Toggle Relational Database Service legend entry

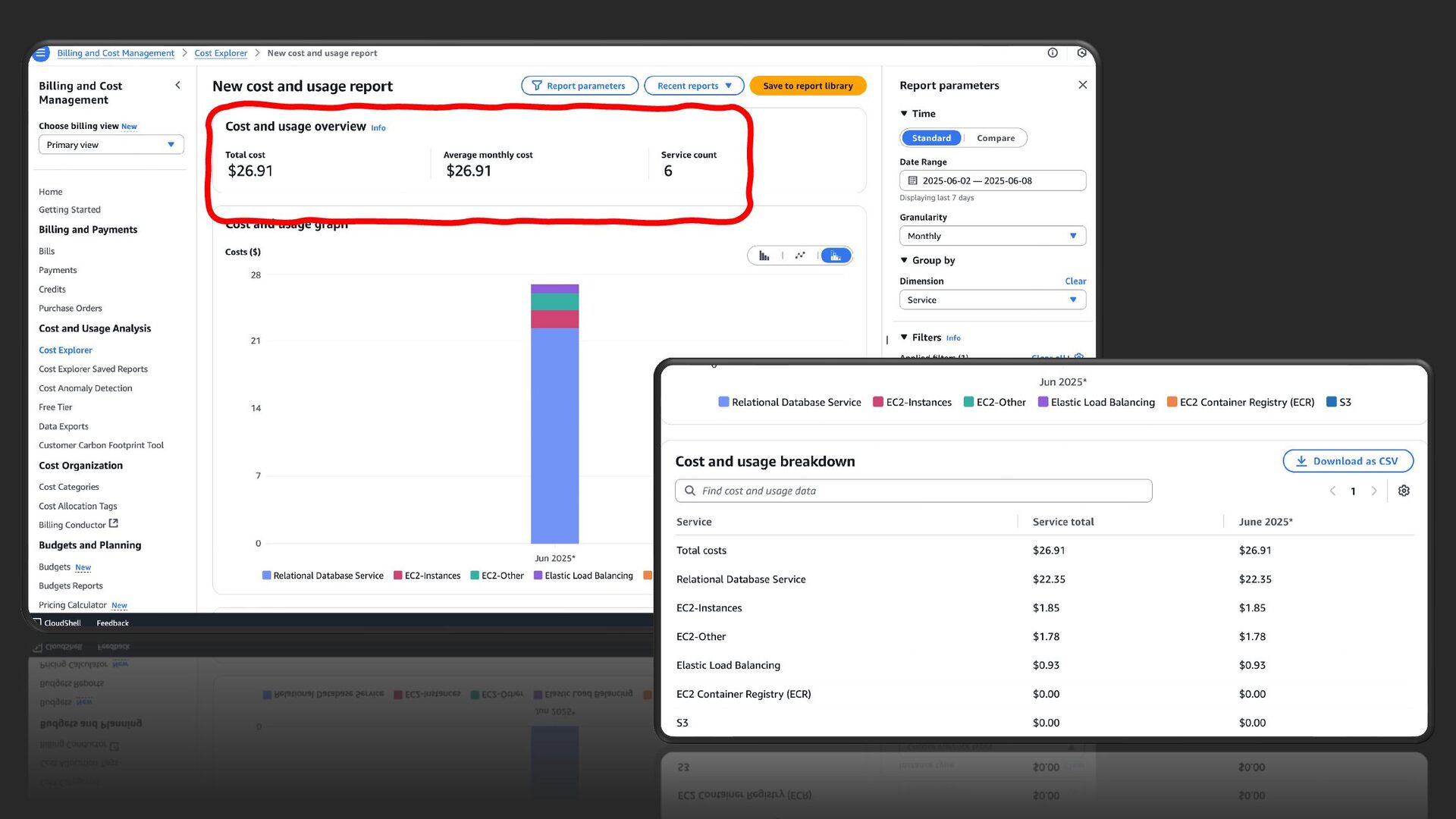pos(789,403)
